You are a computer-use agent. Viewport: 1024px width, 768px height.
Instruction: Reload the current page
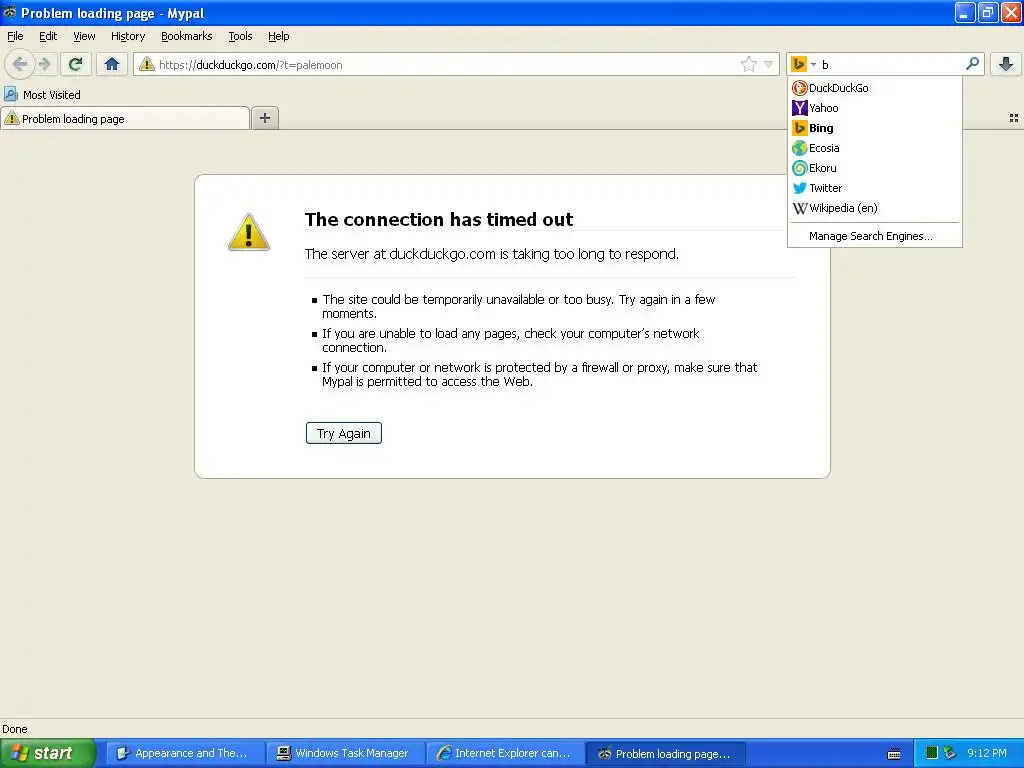76,64
